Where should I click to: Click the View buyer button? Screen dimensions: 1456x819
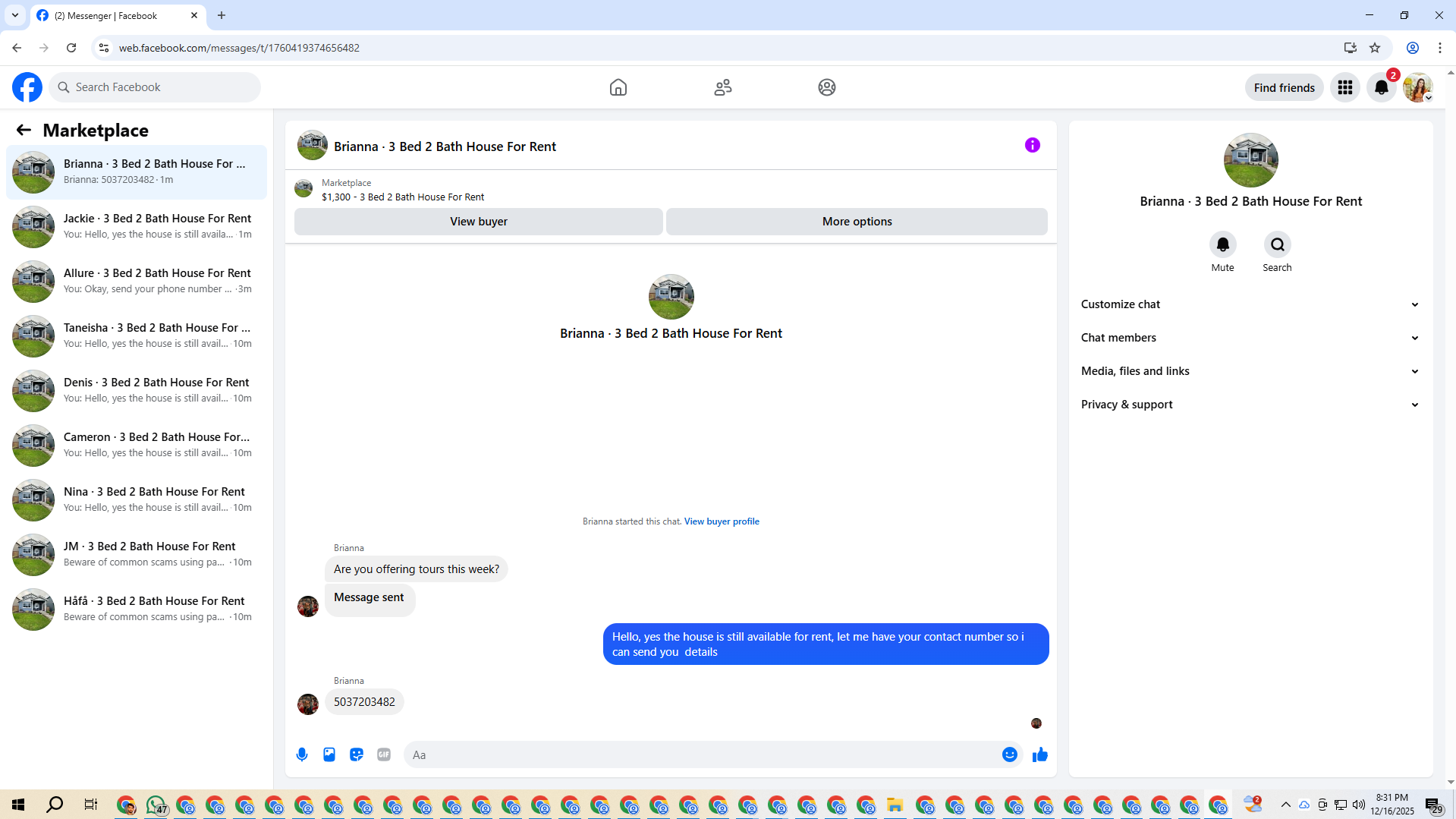479,222
